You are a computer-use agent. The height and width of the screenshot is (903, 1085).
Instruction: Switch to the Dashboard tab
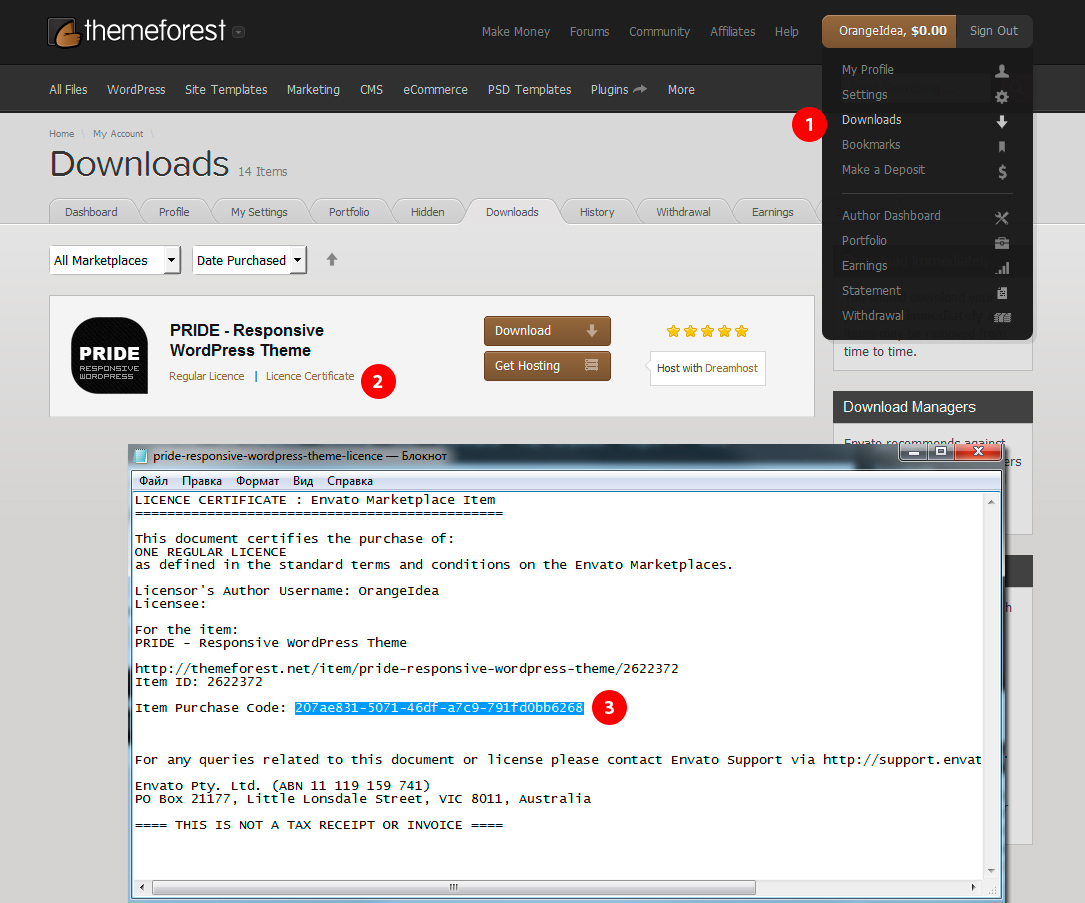click(91, 212)
